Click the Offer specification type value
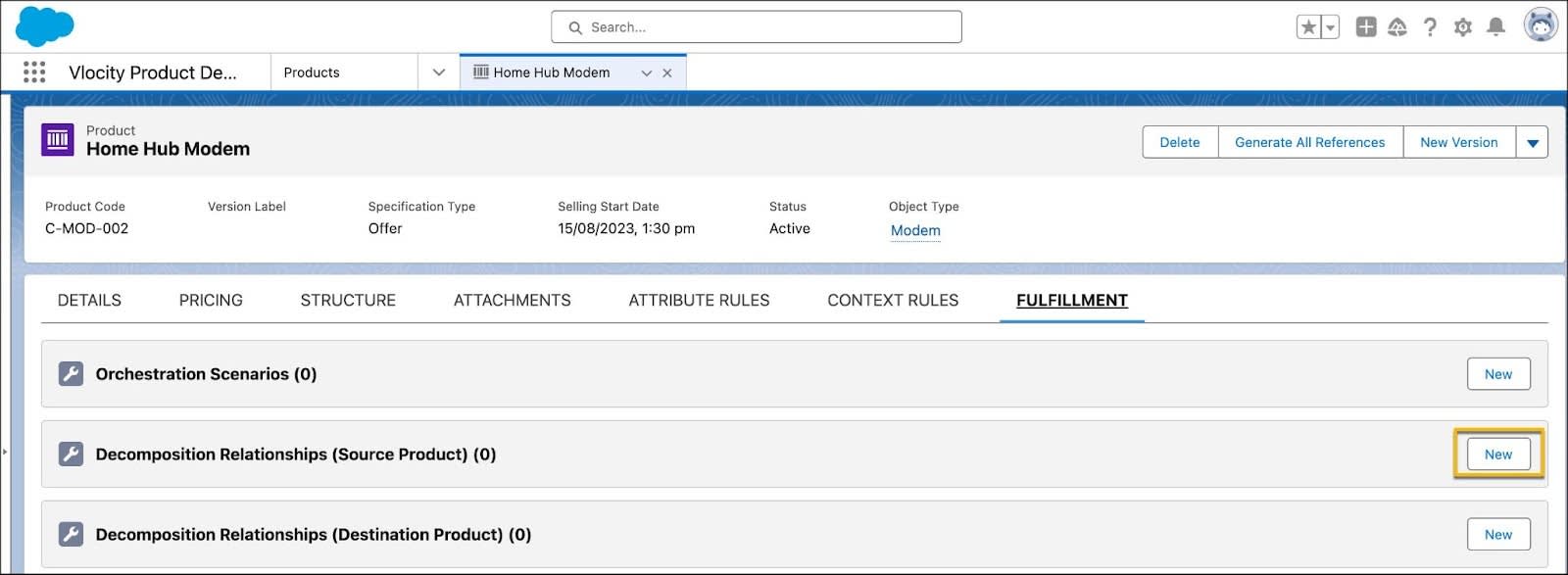Image resolution: width=1568 pixels, height=575 pixels. (385, 228)
